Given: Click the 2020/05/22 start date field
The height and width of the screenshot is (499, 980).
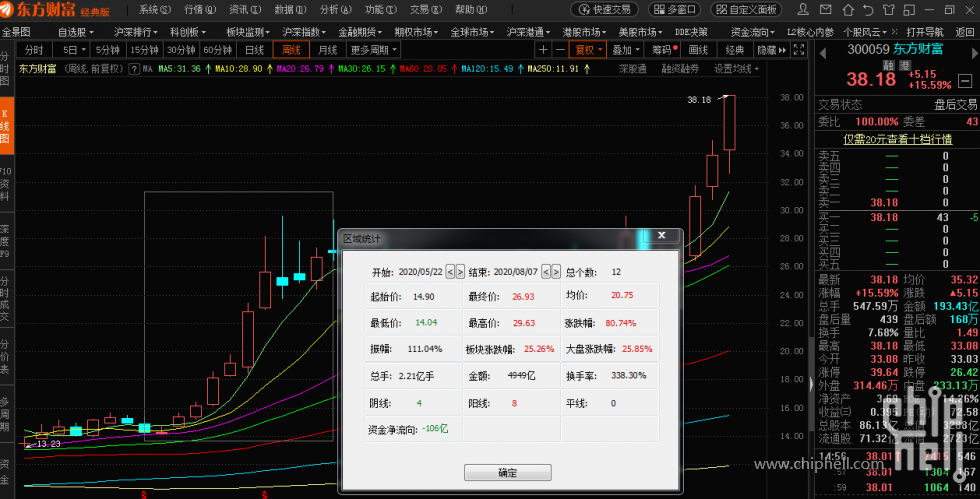Looking at the screenshot, I should [421, 272].
